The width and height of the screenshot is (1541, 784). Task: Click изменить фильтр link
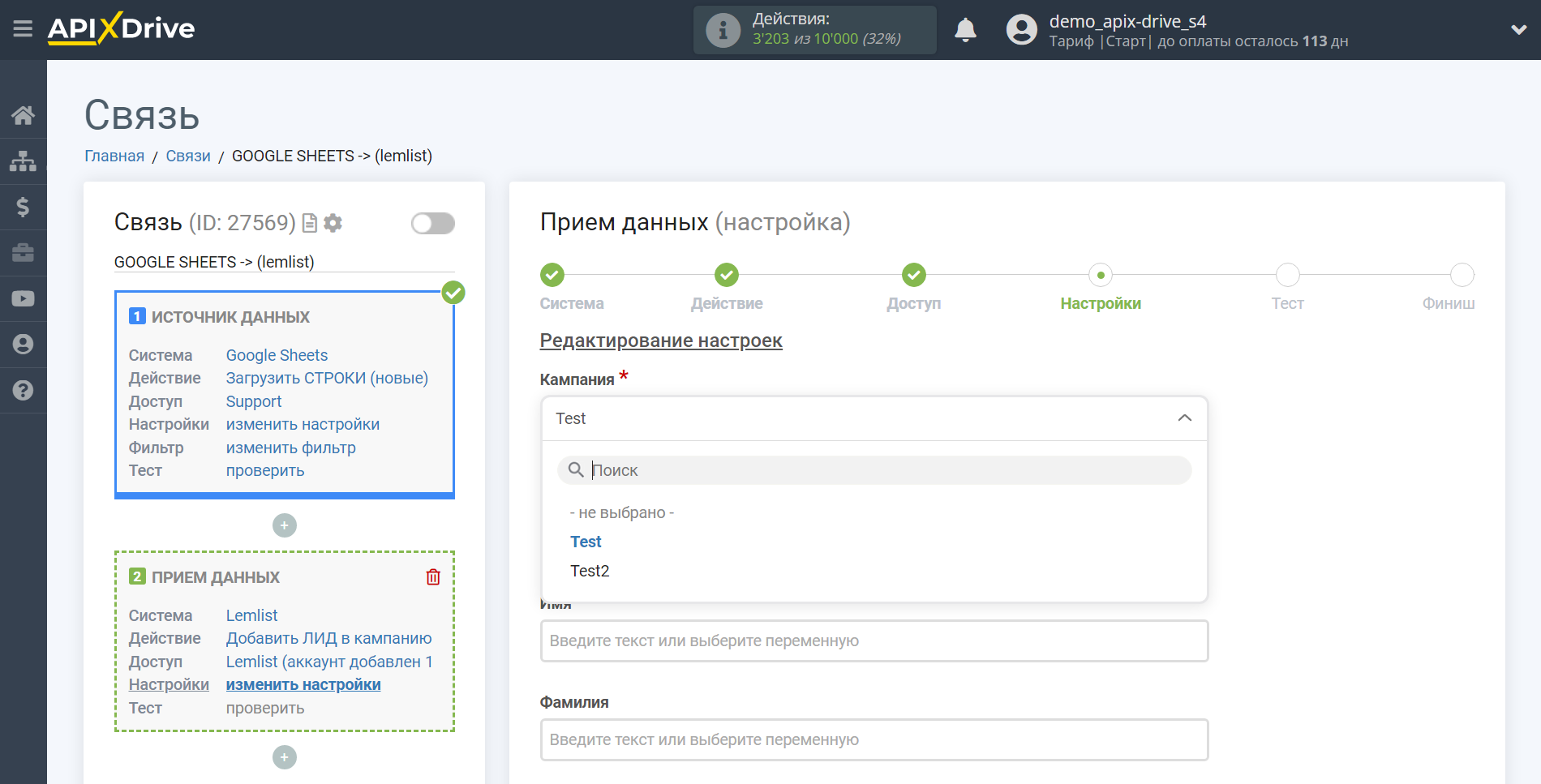click(x=290, y=448)
